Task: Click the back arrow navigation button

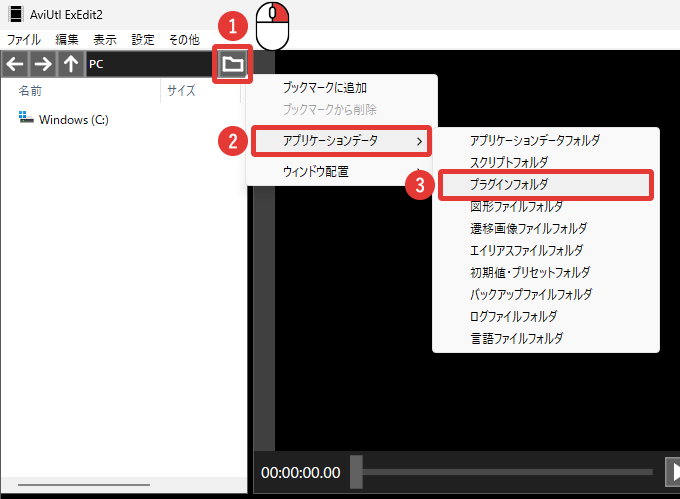Action: pyautogui.click(x=15, y=64)
